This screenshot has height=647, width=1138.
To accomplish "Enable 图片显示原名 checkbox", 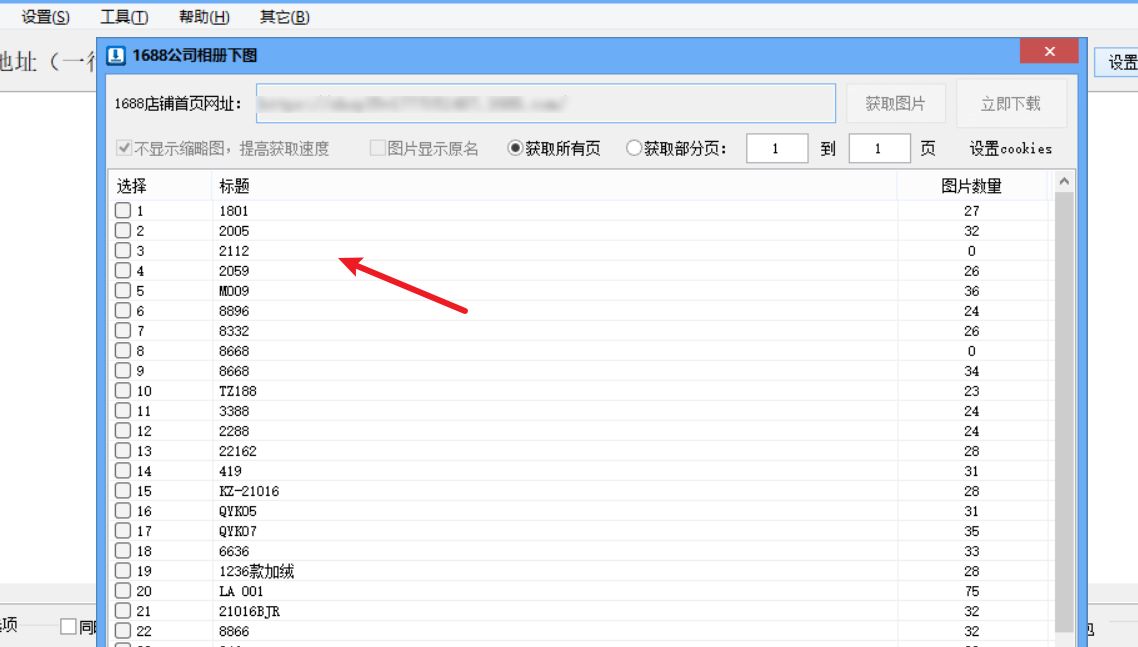I will 377,148.
